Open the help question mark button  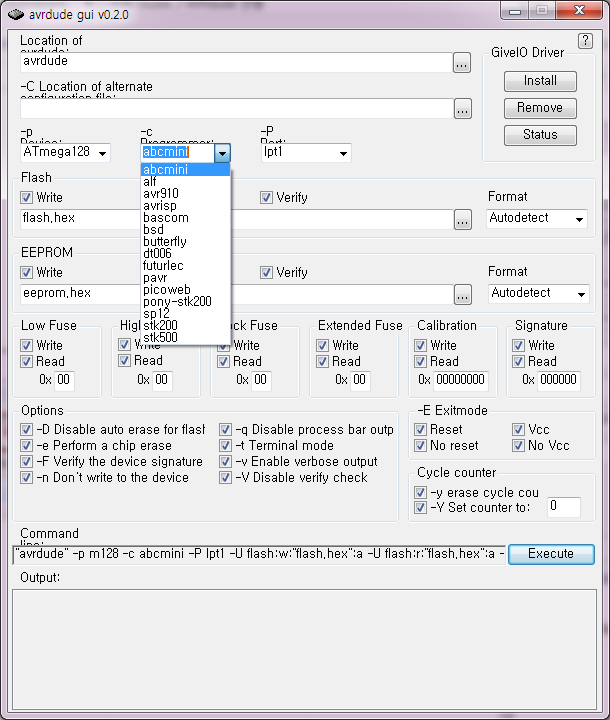[585, 40]
